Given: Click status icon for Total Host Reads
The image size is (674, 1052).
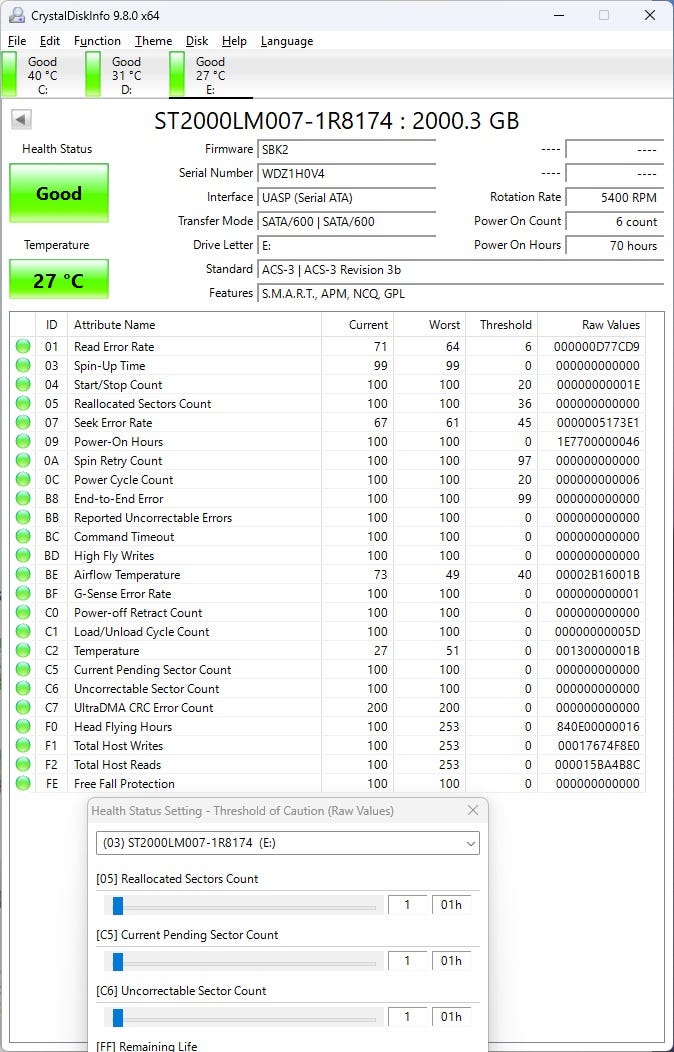Looking at the screenshot, I should (23, 764).
